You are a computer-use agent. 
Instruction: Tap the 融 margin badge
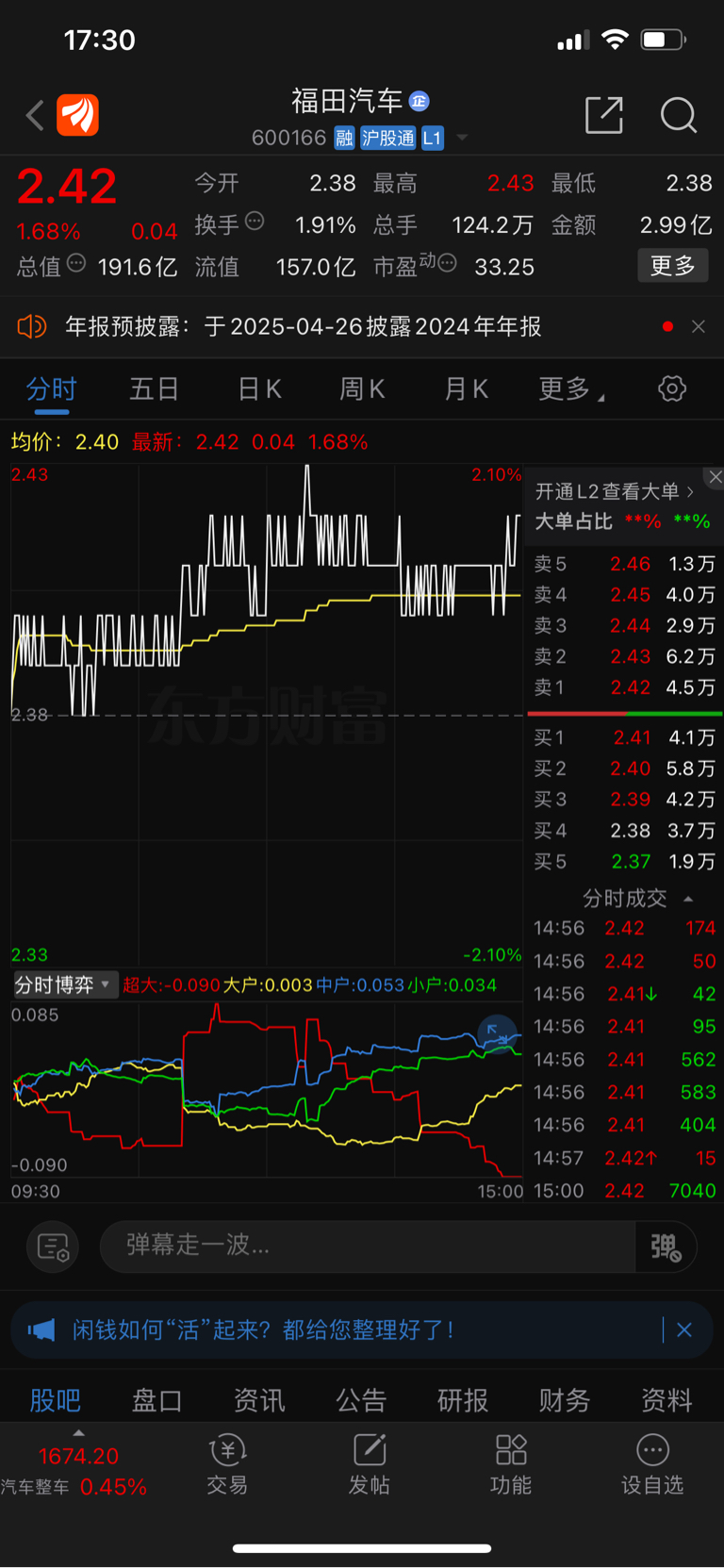344,139
